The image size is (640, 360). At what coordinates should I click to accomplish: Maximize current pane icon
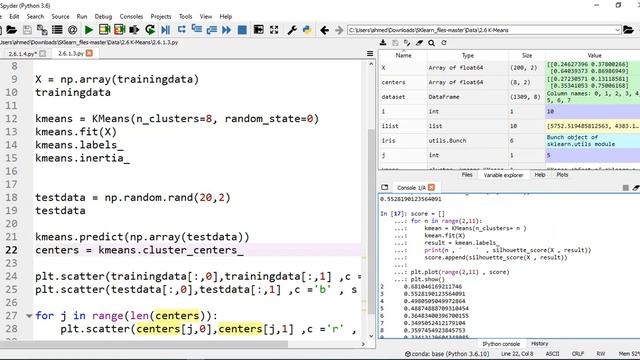[x=258, y=29]
